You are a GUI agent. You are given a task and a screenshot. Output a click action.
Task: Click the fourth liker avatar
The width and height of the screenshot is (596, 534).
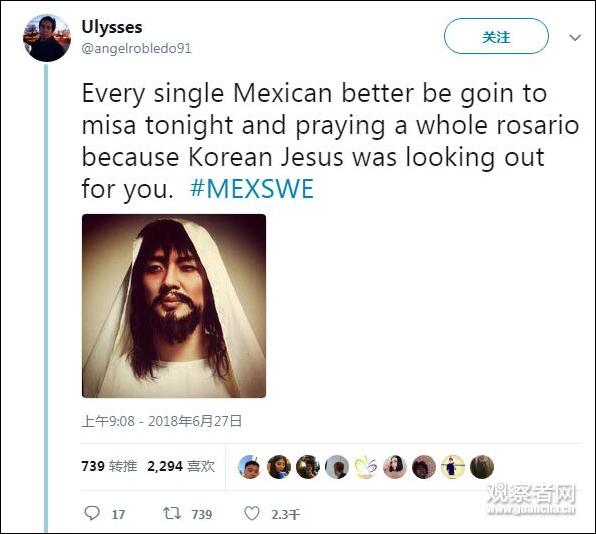pos(337,467)
